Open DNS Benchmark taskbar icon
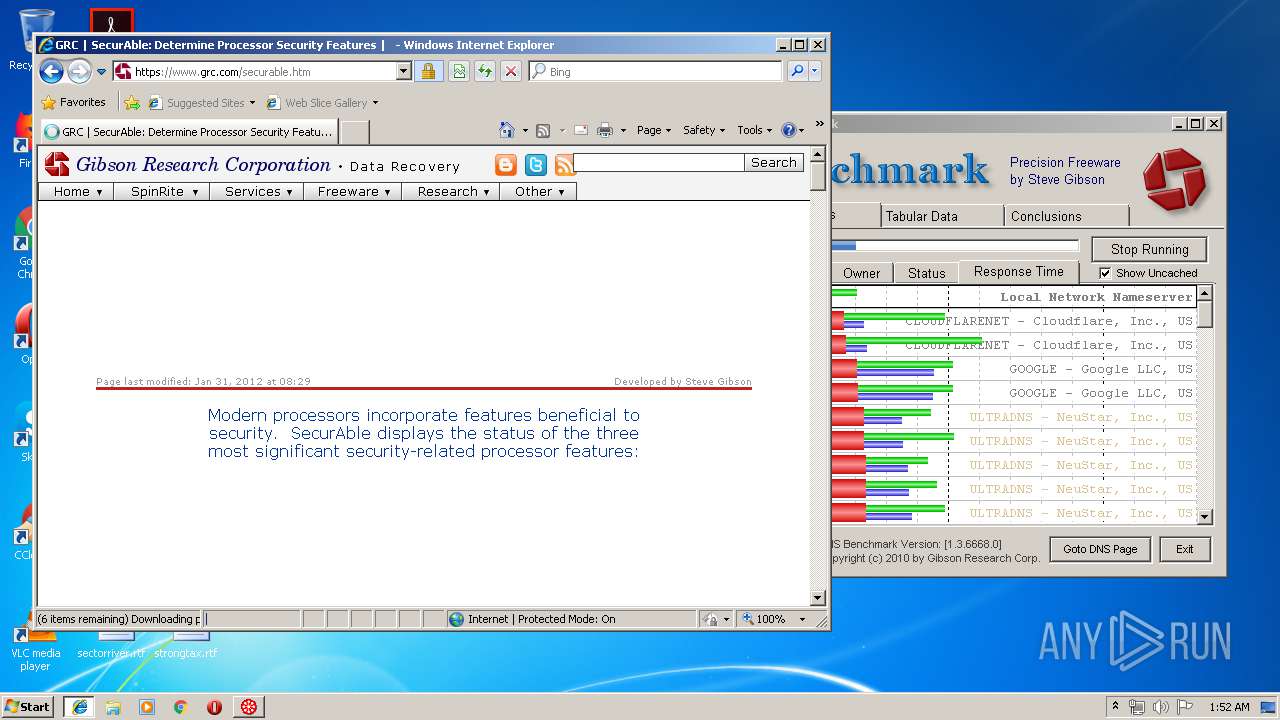The image size is (1280, 720). tap(248, 706)
